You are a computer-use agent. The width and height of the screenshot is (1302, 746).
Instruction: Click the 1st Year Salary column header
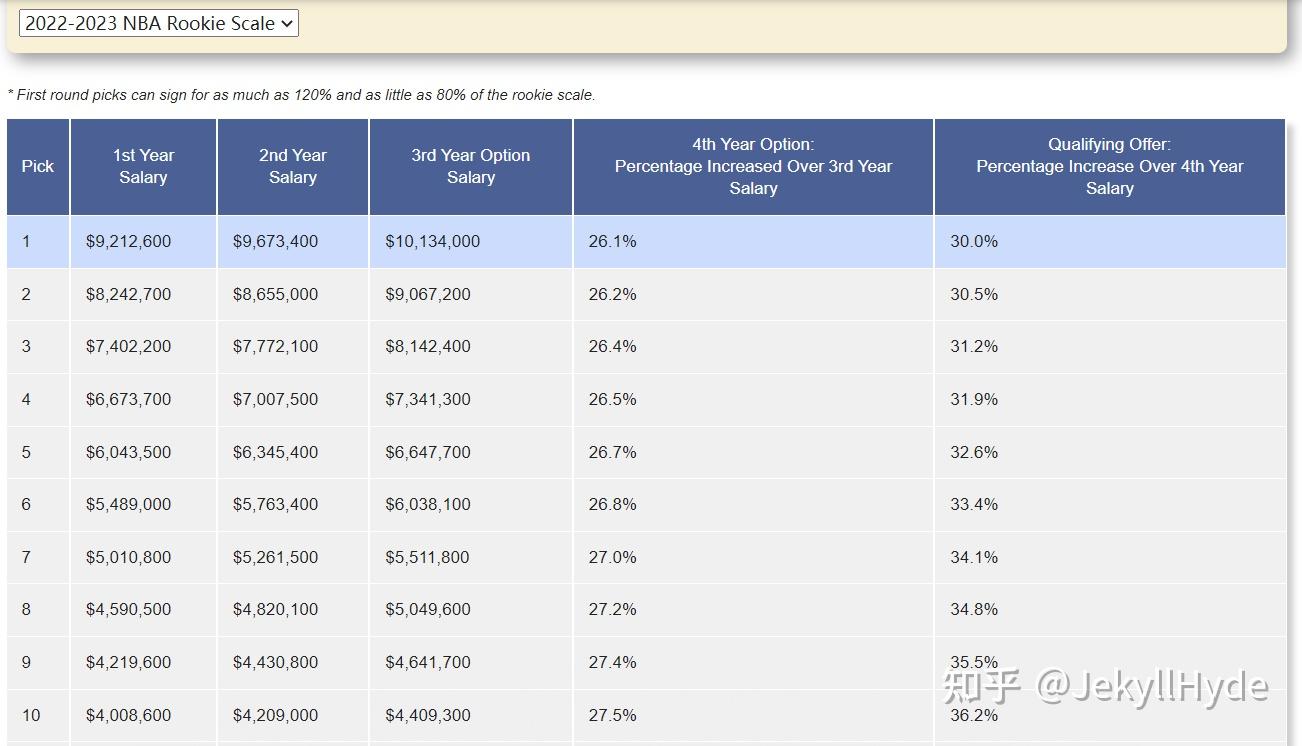[x=143, y=166]
